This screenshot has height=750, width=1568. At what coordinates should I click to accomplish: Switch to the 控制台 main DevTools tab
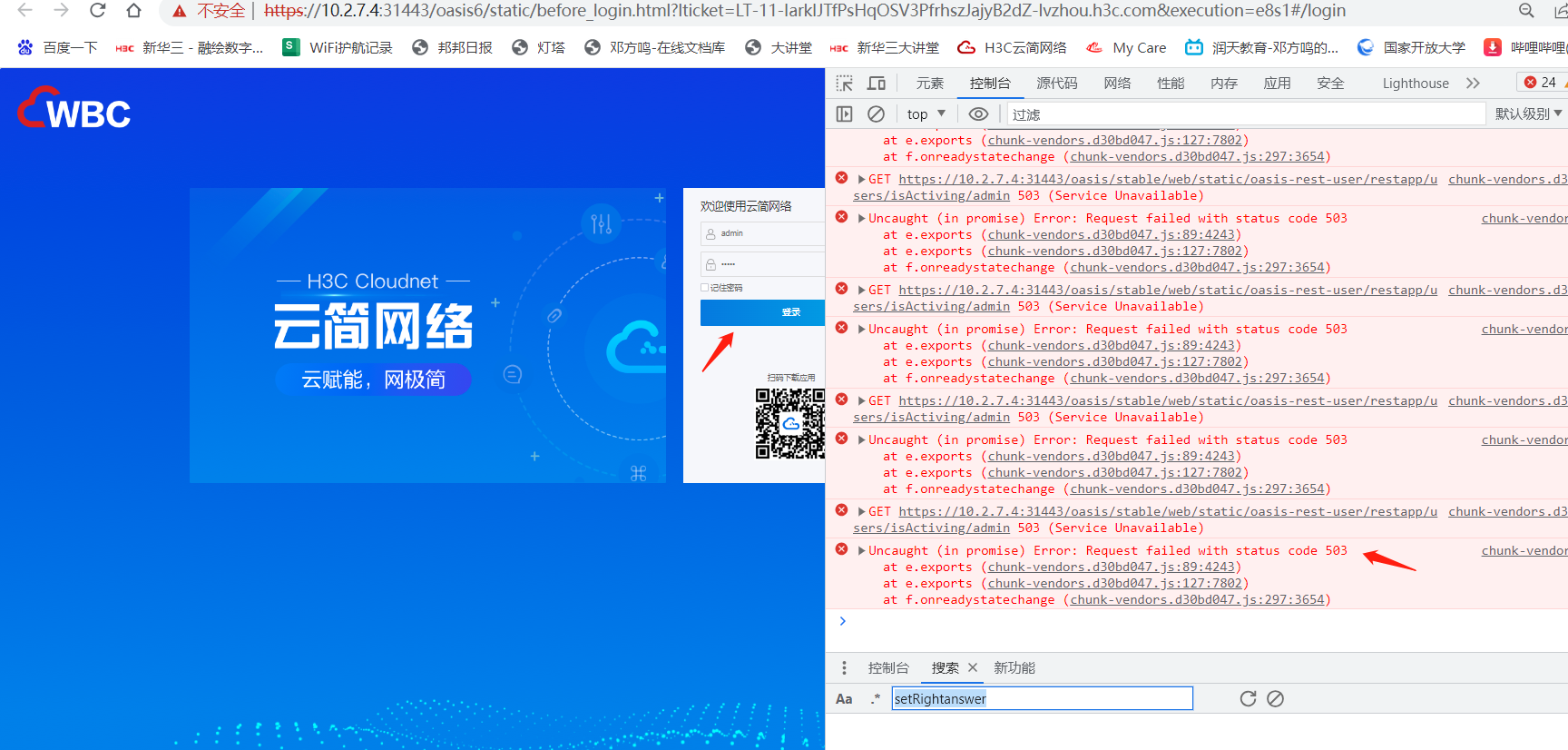click(990, 84)
